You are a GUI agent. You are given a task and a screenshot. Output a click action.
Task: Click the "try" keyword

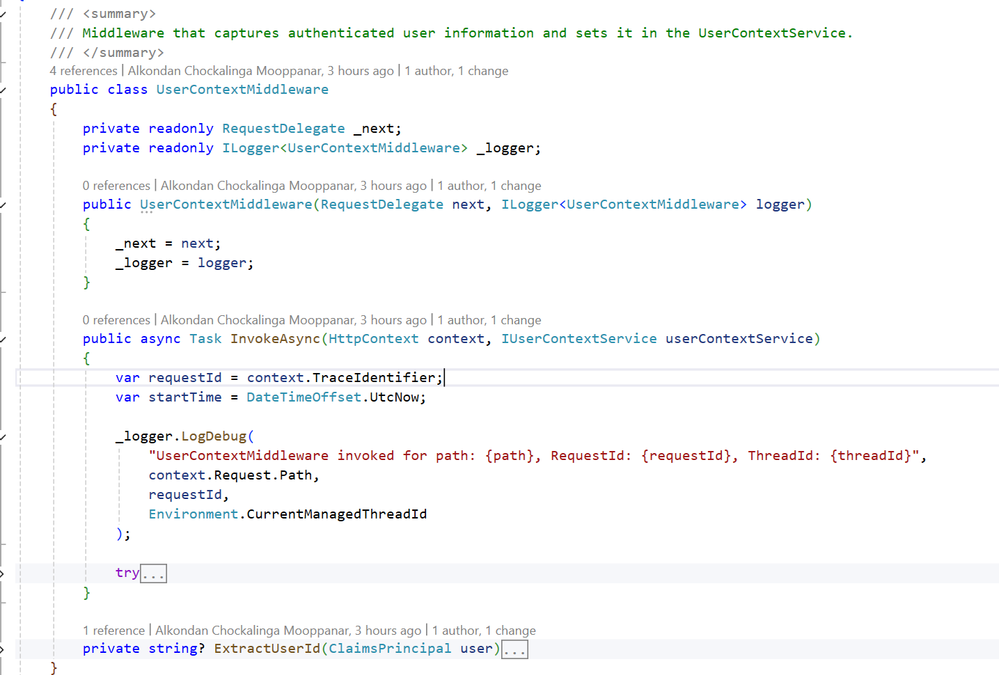(127, 572)
